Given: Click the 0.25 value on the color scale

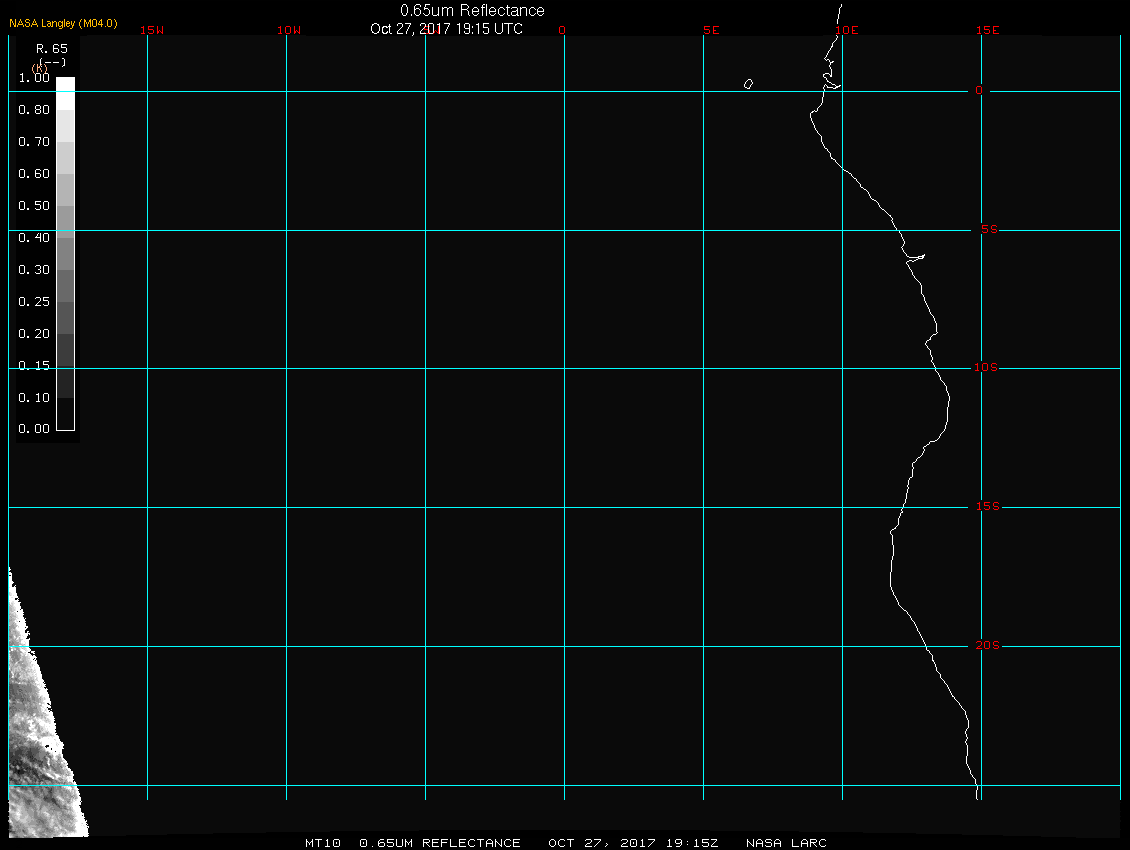Looking at the screenshot, I should click(34, 301).
